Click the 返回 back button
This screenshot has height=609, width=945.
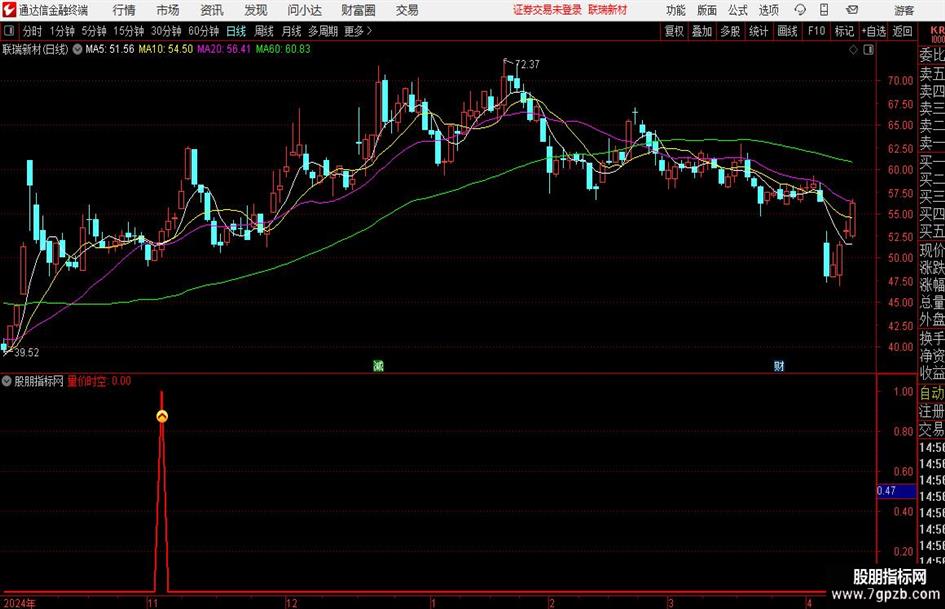902,31
